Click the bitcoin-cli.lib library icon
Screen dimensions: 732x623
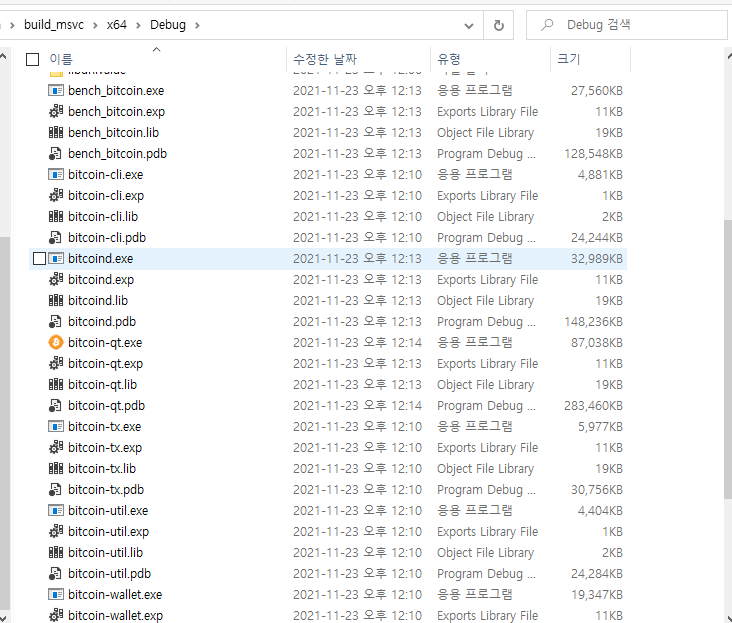point(56,216)
